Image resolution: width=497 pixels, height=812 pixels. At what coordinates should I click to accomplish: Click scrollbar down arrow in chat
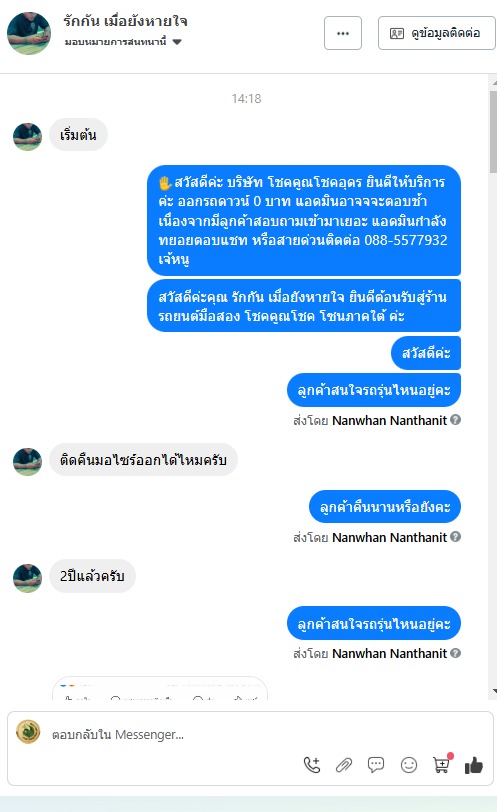tap(493, 691)
